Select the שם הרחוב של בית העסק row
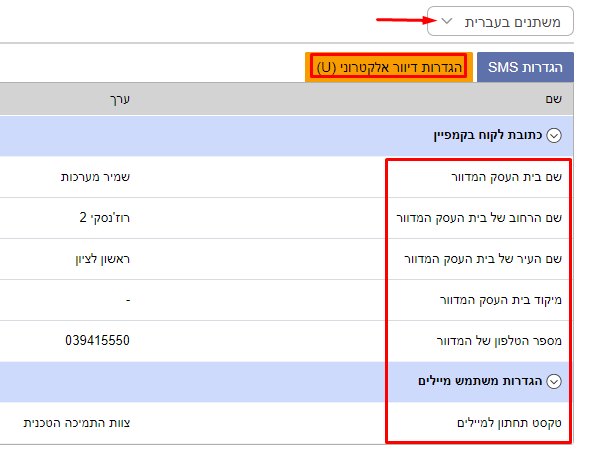Screen dimensions: 589x450 [287, 218]
